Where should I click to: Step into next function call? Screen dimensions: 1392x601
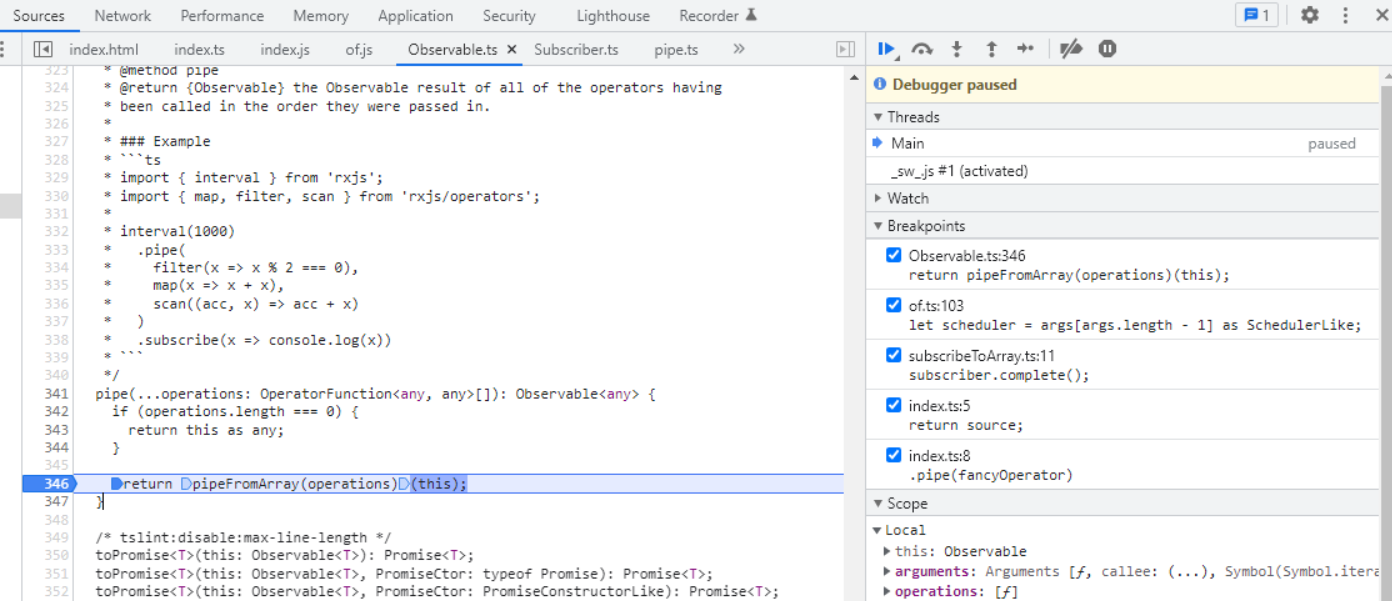[x=957, y=49]
